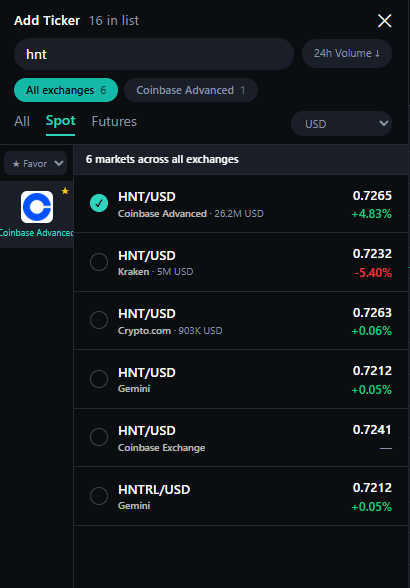Screen dimensions: 410x588
Task: Uncheck the selected Coinbase Advanced HNT/USD market
Action: 99,203
